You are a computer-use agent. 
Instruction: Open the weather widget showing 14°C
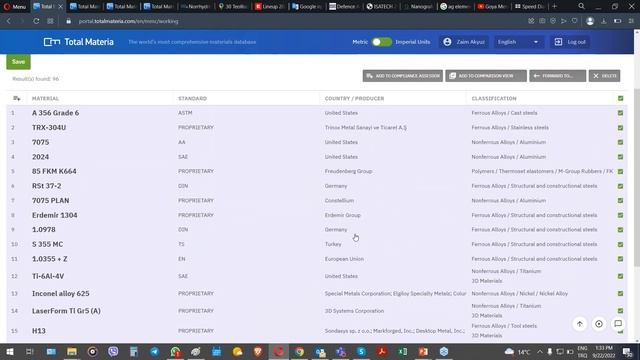coord(517,351)
